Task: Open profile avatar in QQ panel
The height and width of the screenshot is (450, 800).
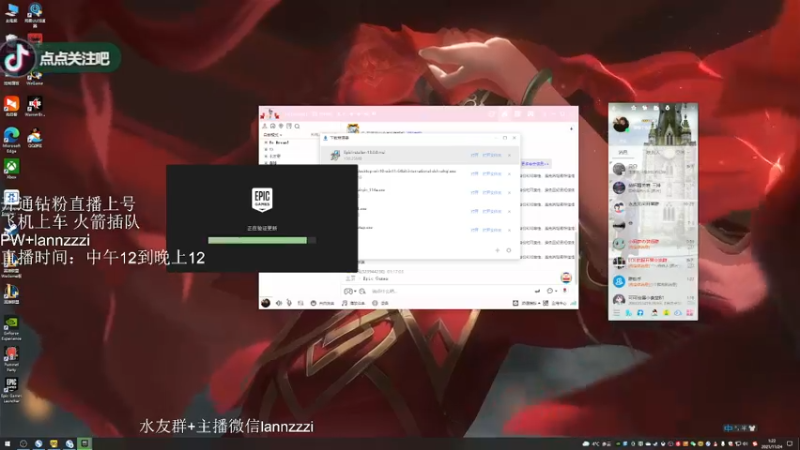Action: pyautogui.click(x=621, y=124)
